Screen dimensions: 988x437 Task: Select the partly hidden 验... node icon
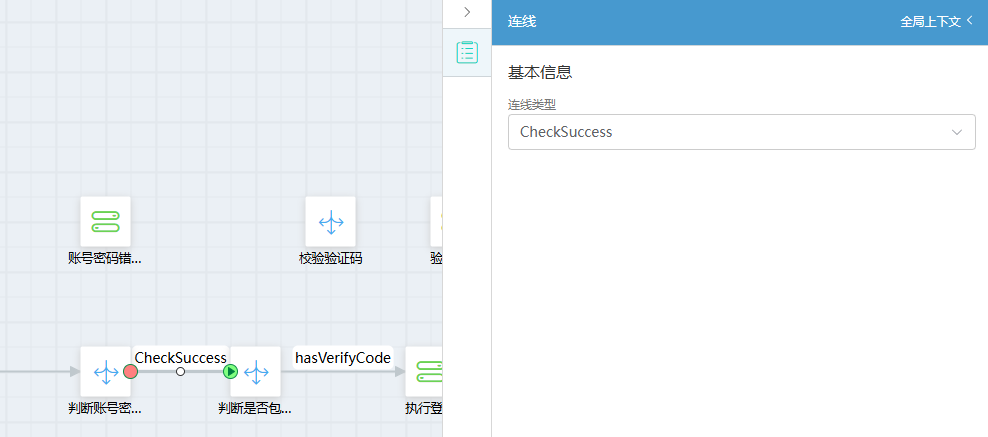(x=437, y=222)
